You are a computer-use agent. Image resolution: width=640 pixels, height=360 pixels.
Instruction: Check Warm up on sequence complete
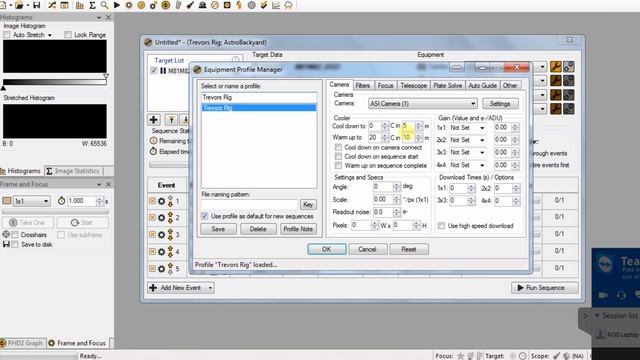click(338, 165)
